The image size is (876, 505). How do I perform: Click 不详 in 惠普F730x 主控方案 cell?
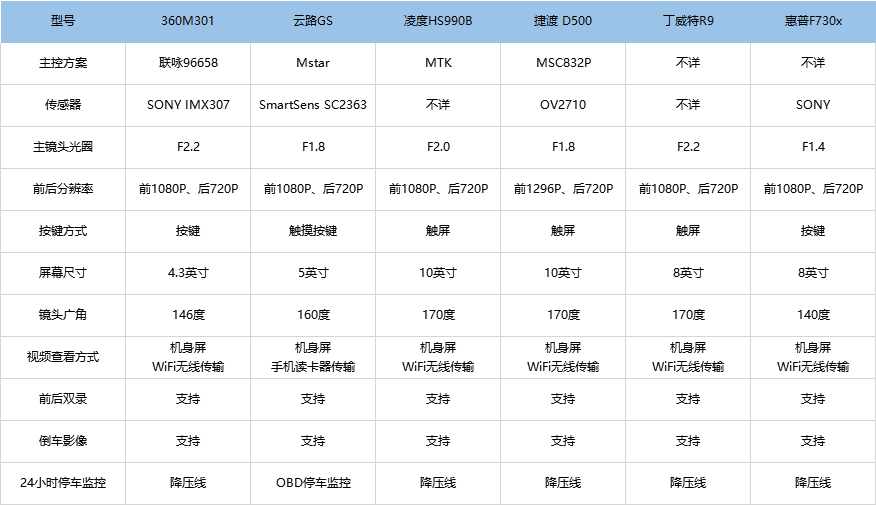(813, 63)
